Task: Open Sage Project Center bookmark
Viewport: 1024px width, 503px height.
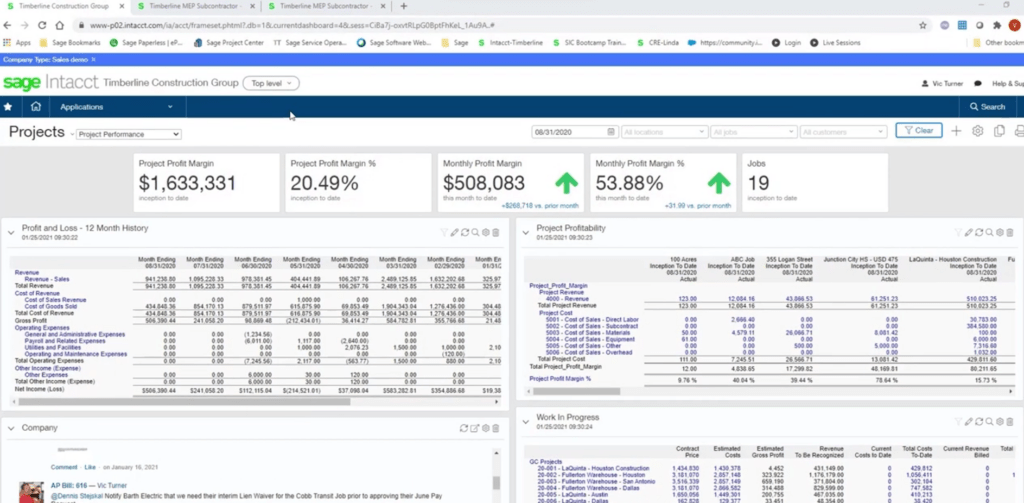Action: click(229, 42)
